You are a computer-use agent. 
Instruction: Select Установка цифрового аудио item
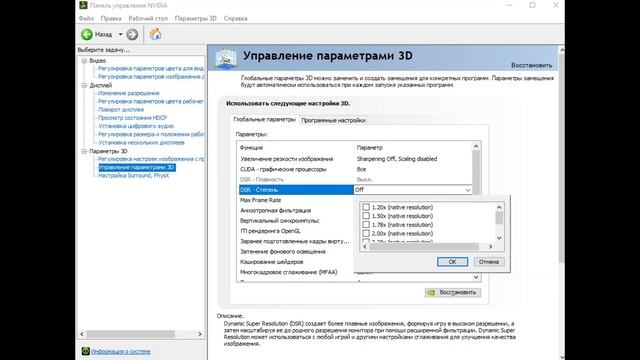(x=136, y=126)
